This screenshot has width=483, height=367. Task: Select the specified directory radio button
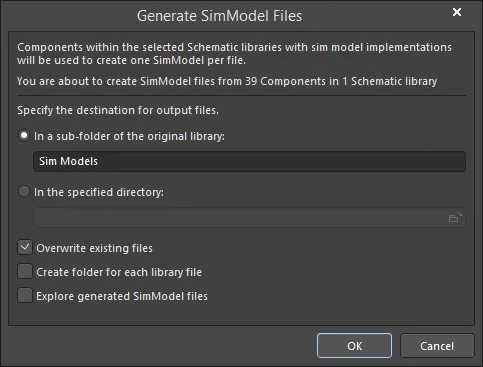(24, 192)
